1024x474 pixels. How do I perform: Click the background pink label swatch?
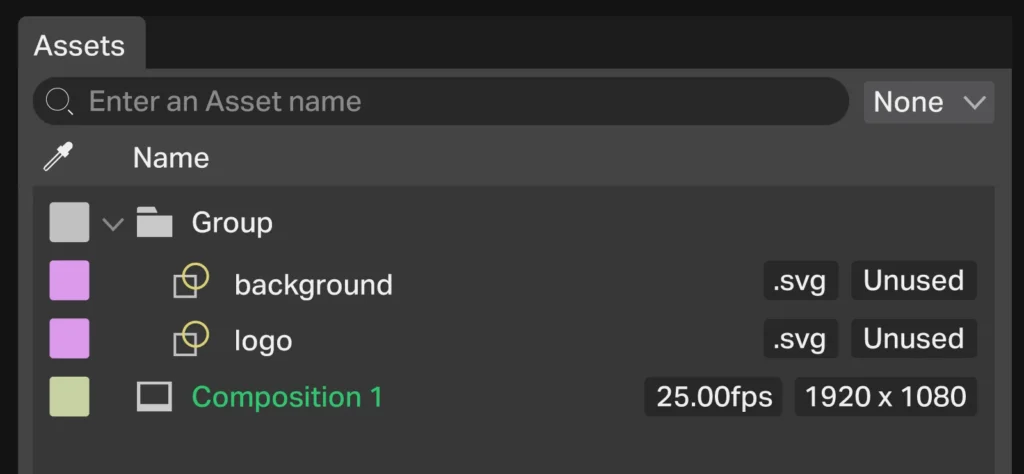click(x=69, y=281)
